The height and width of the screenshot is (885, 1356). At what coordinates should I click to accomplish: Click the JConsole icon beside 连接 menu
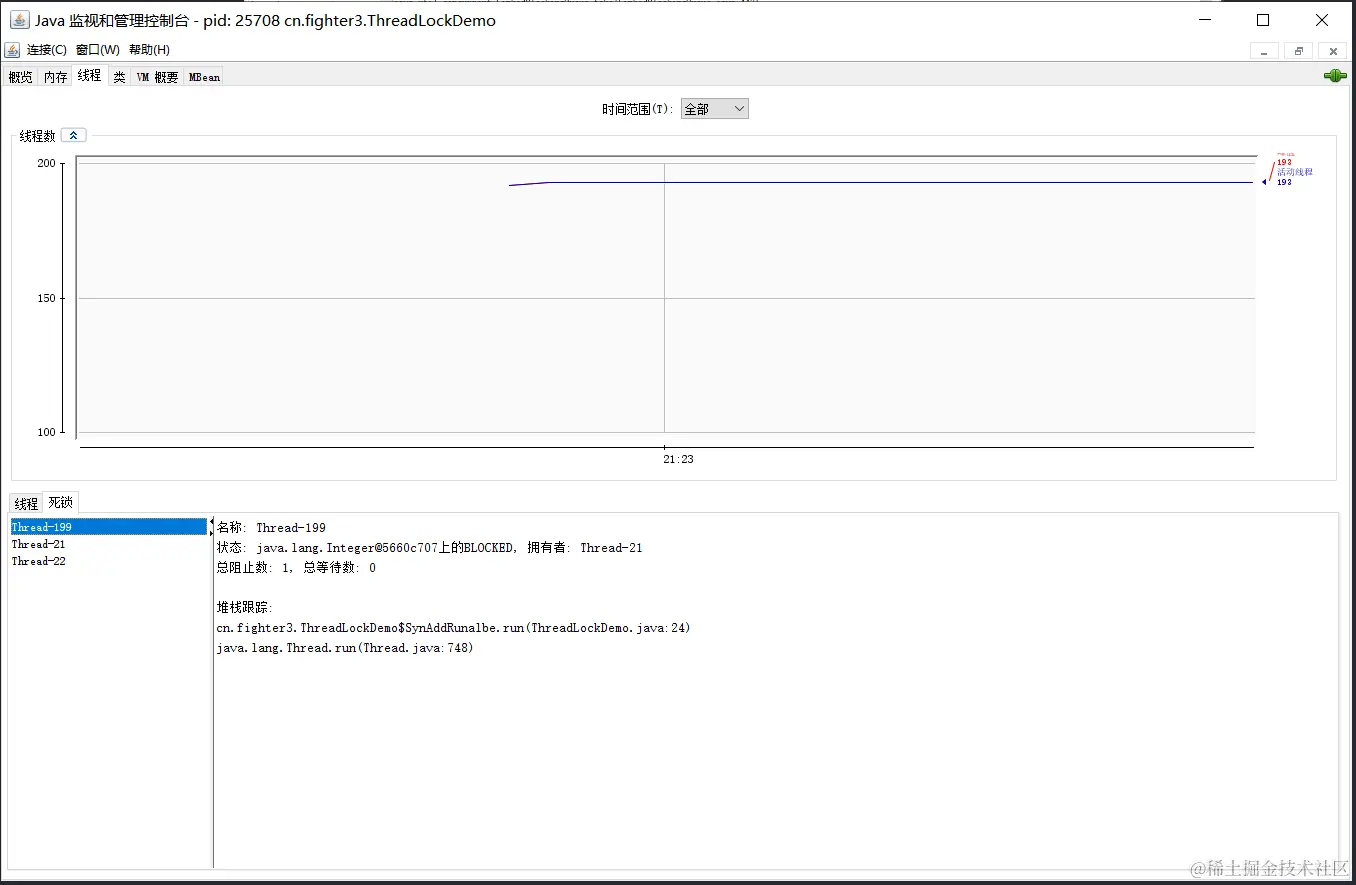point(12,50)
